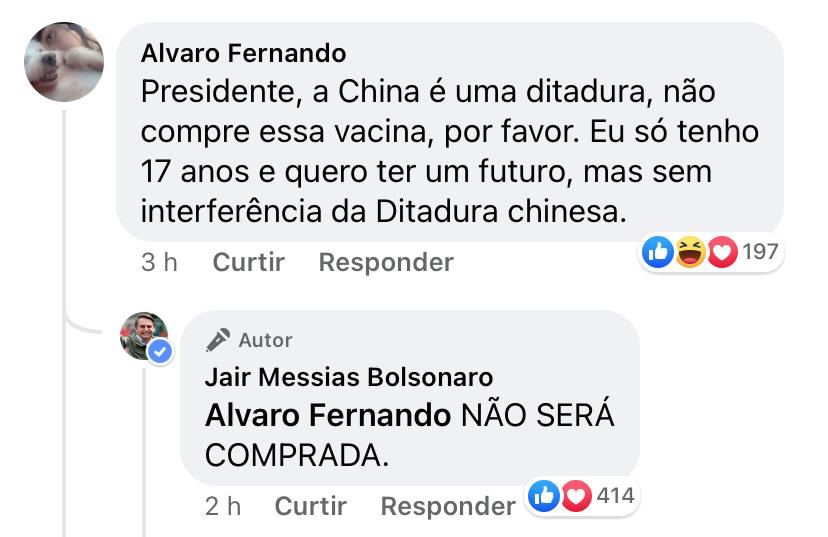Click the like reaction icon on Bolsonaro's reply
828x537 pixels.
pos(544,496)
